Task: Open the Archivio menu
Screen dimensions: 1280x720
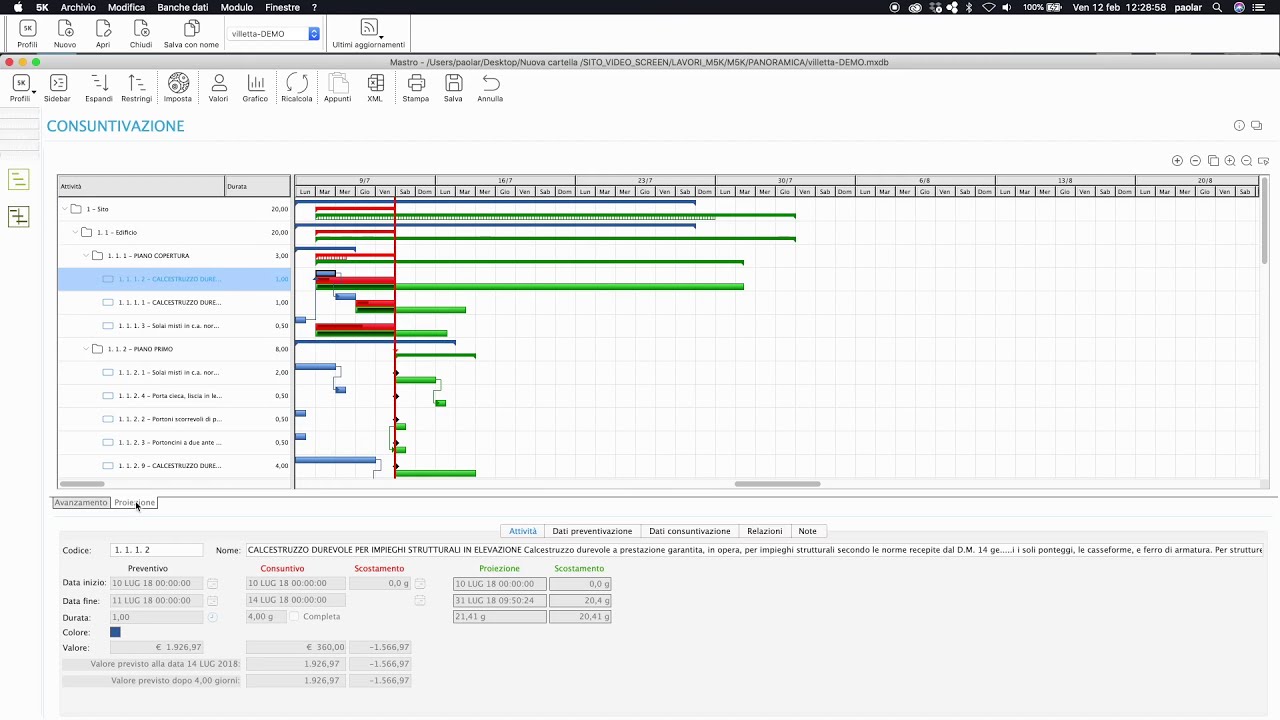Action: click(x=79, y=7)
